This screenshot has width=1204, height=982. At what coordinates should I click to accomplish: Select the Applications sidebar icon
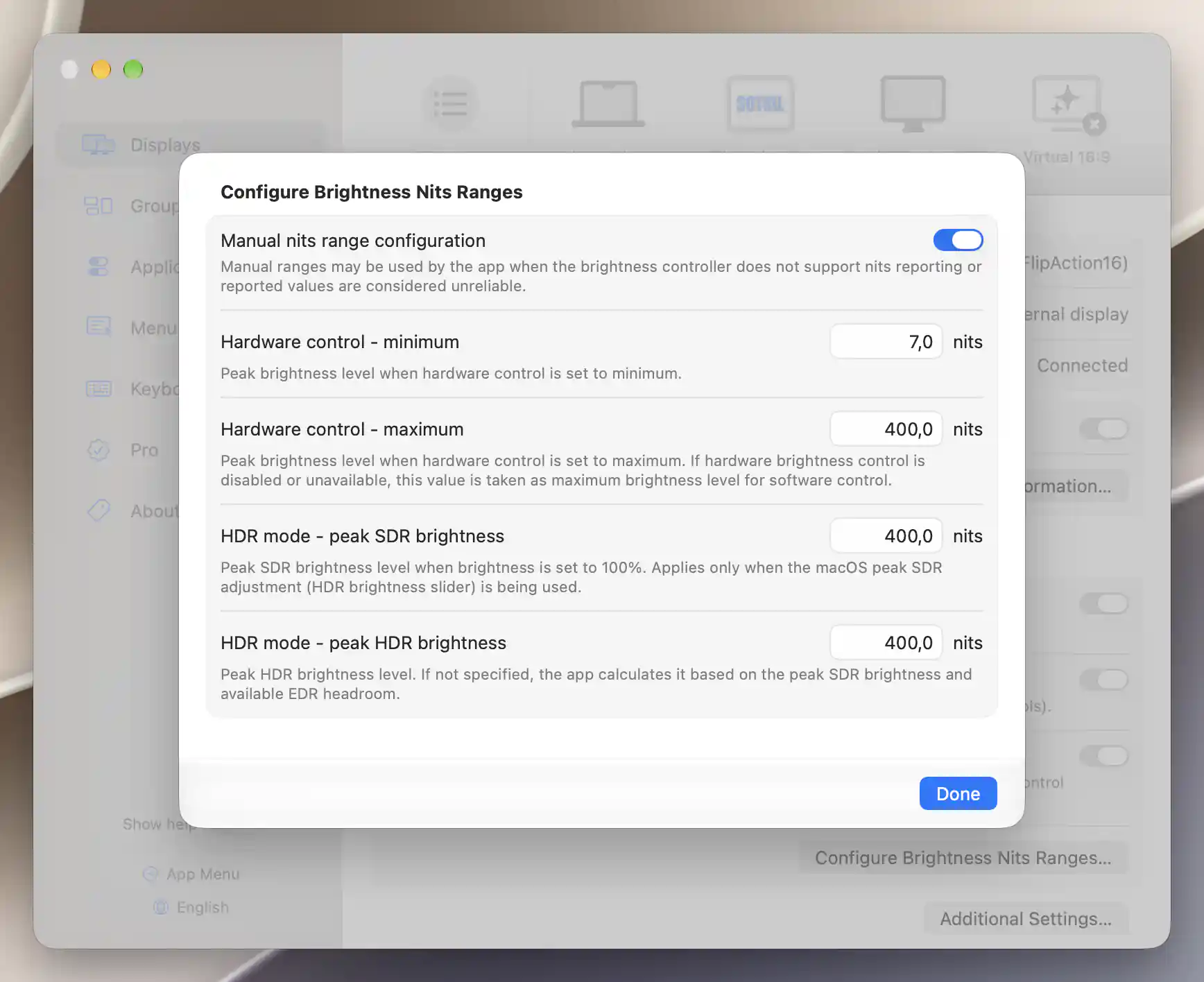pyautogui.click(x=98, y=267)
